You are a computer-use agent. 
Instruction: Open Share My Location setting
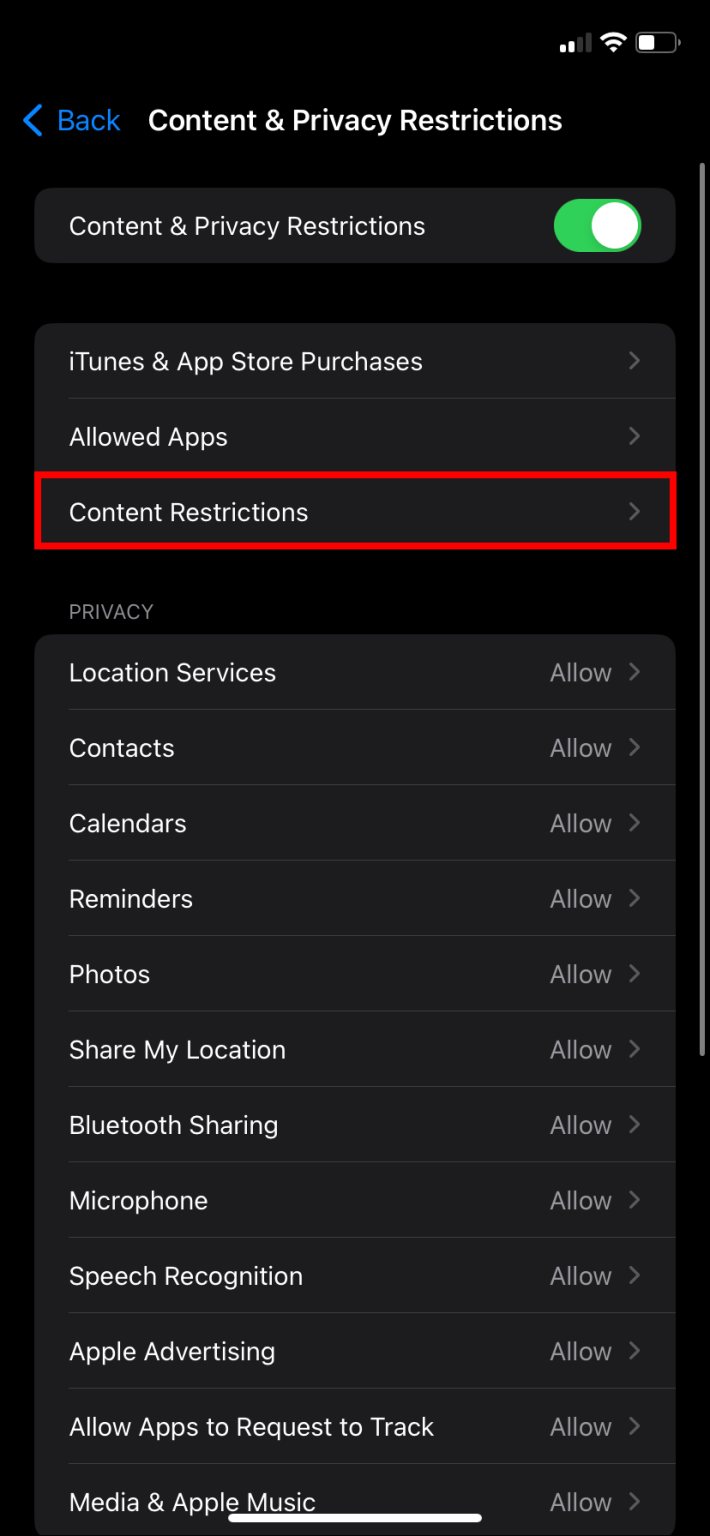coord(355,1049)
